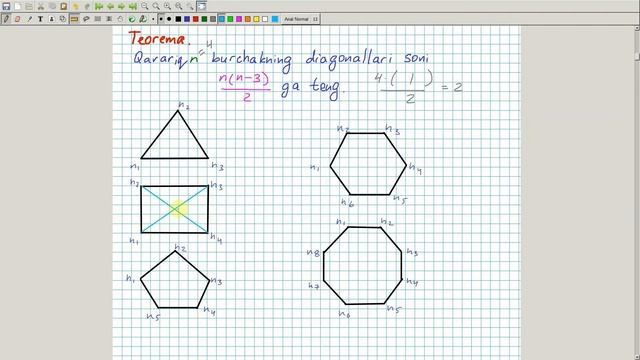640x360 pixels.
Task: Open the set zoom dialog icon
Action: pos(190,7)
